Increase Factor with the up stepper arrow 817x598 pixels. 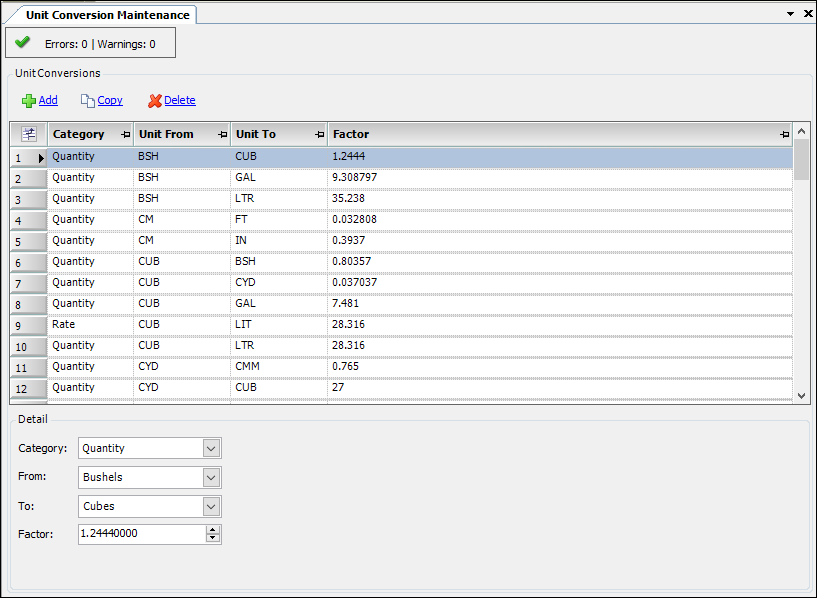click(213, 529)
